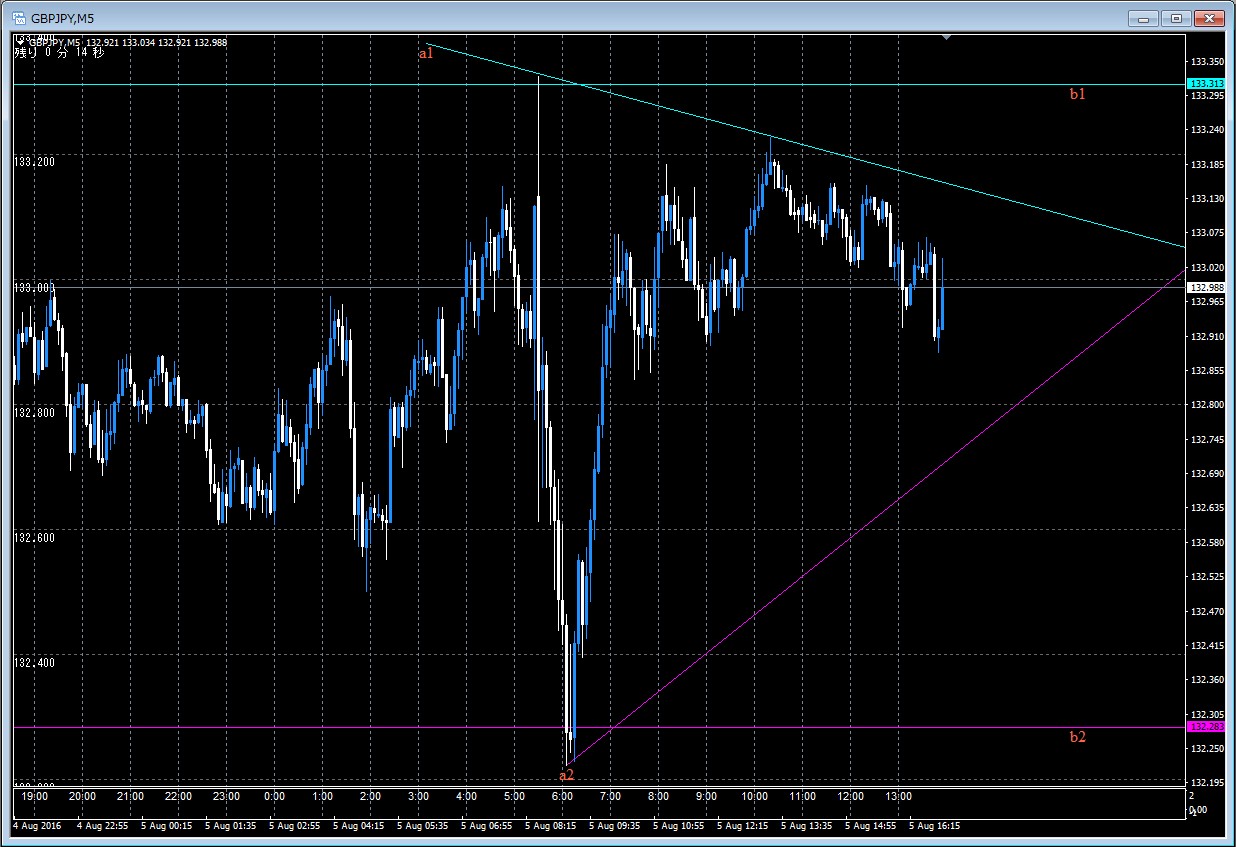Click the small arrow before GBPJPY,M5 chart label
Image resolution: width=1236 pixels, height=847 pixels.
pyautogui.click(x=19, y=42)
